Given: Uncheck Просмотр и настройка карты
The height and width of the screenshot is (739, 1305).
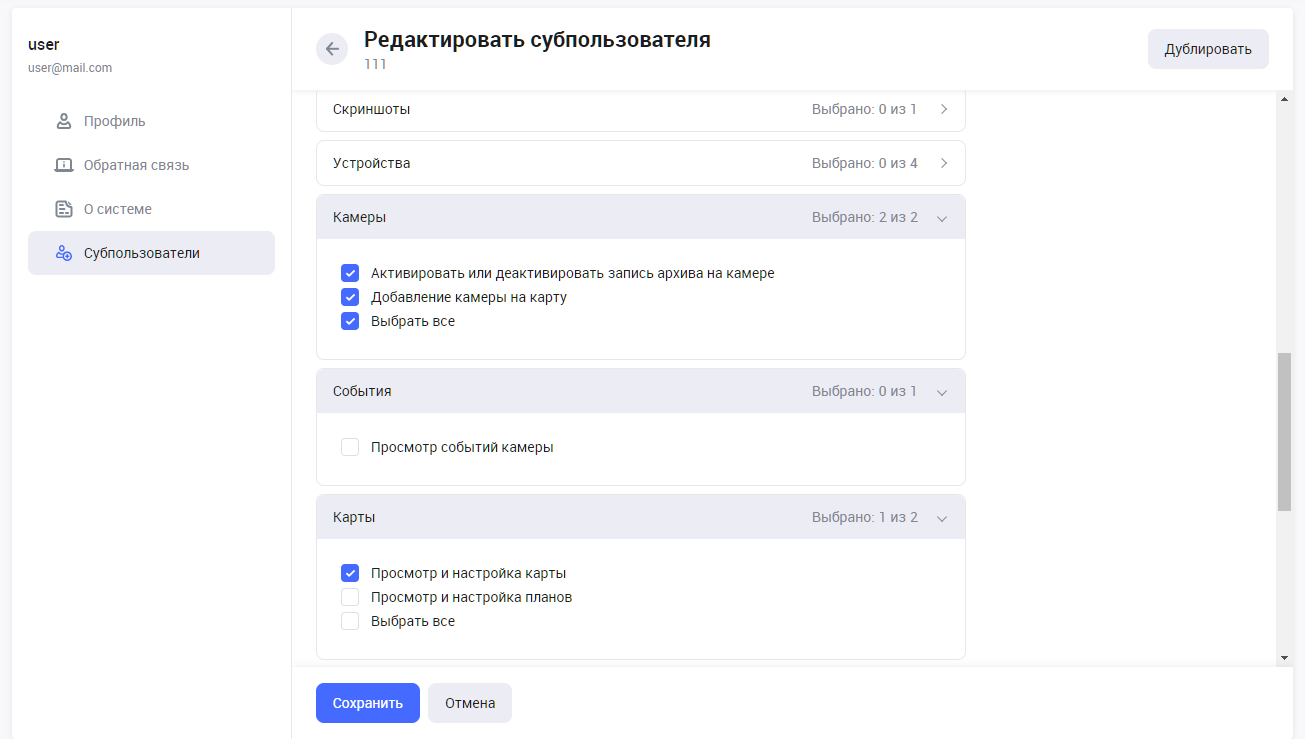Looking at the screenshot, I should point(350,573).
